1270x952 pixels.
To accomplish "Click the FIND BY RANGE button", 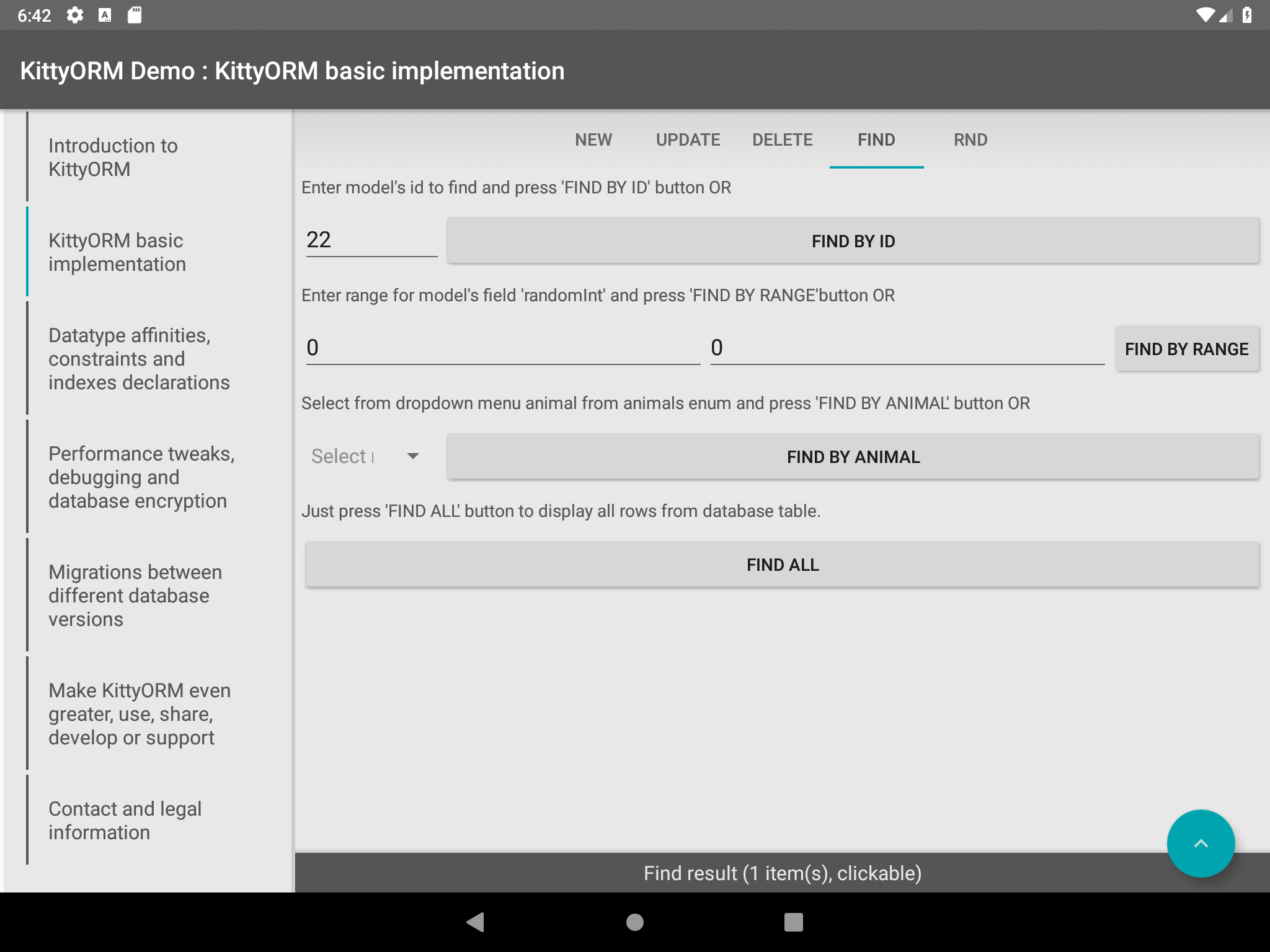I will [x=1187, y=349].
